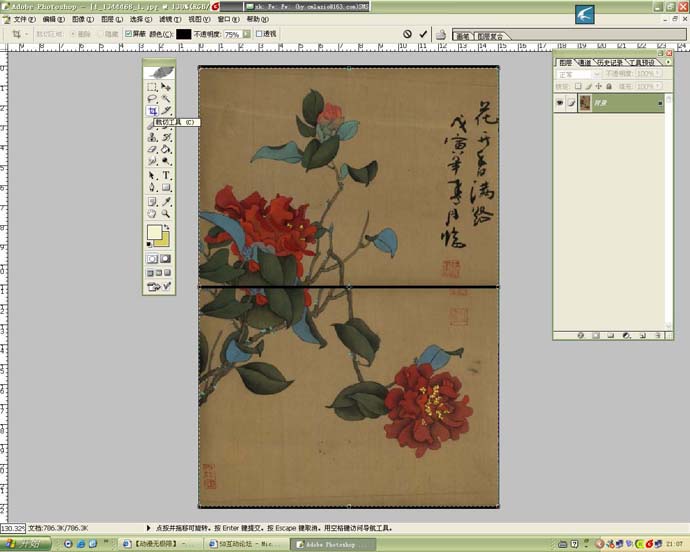The image size is (690, 552).
Task: Select the Path Selection tool
Action: click(x=152, y=175)
